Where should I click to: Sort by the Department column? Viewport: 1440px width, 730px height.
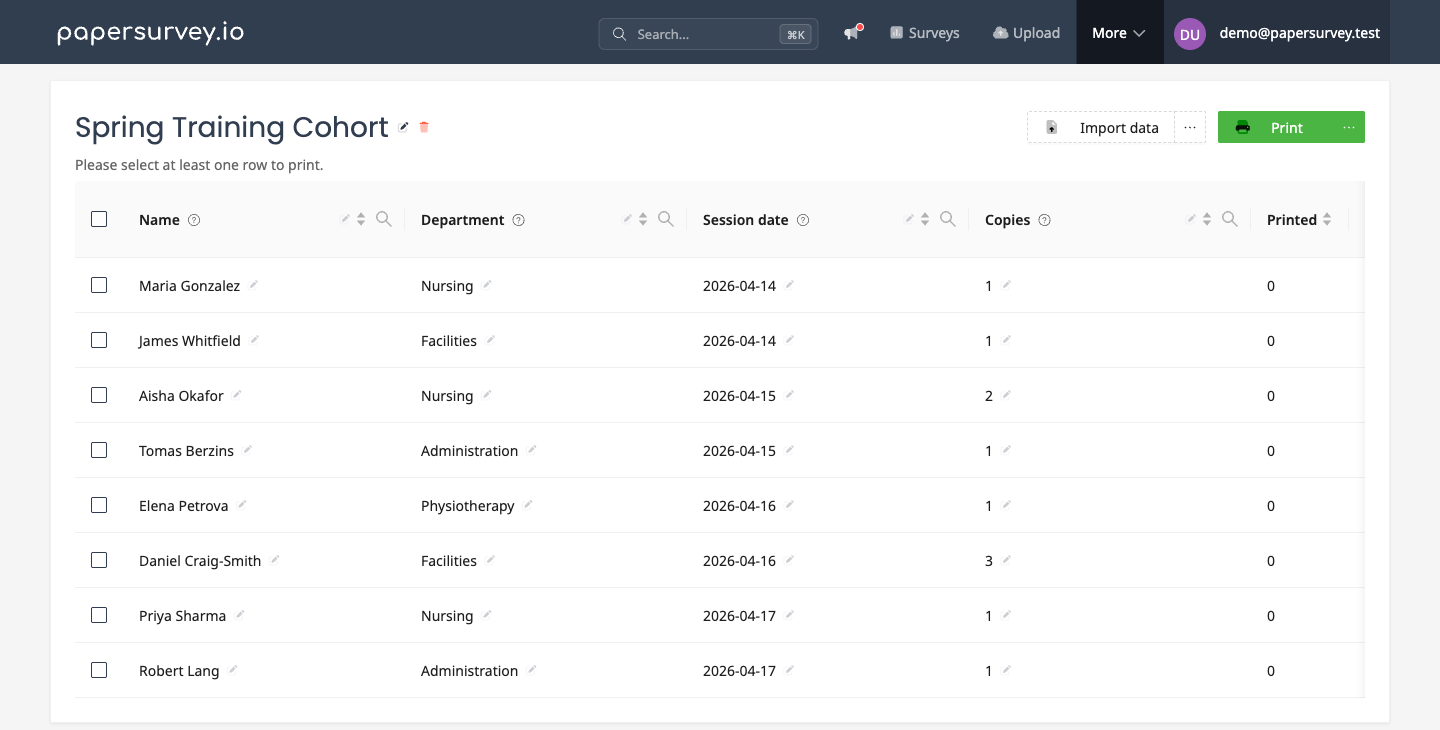click(x=643, y=219)
